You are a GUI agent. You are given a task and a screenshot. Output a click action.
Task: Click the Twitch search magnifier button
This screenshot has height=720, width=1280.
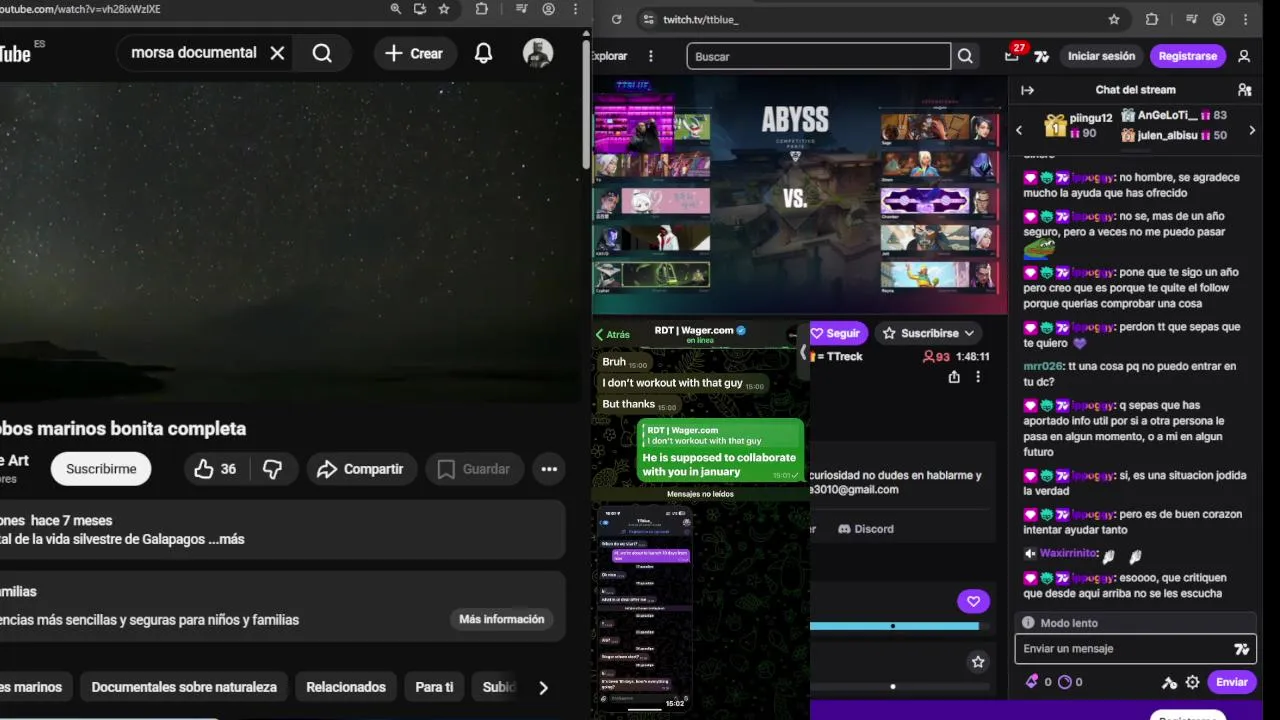(965, 56)
